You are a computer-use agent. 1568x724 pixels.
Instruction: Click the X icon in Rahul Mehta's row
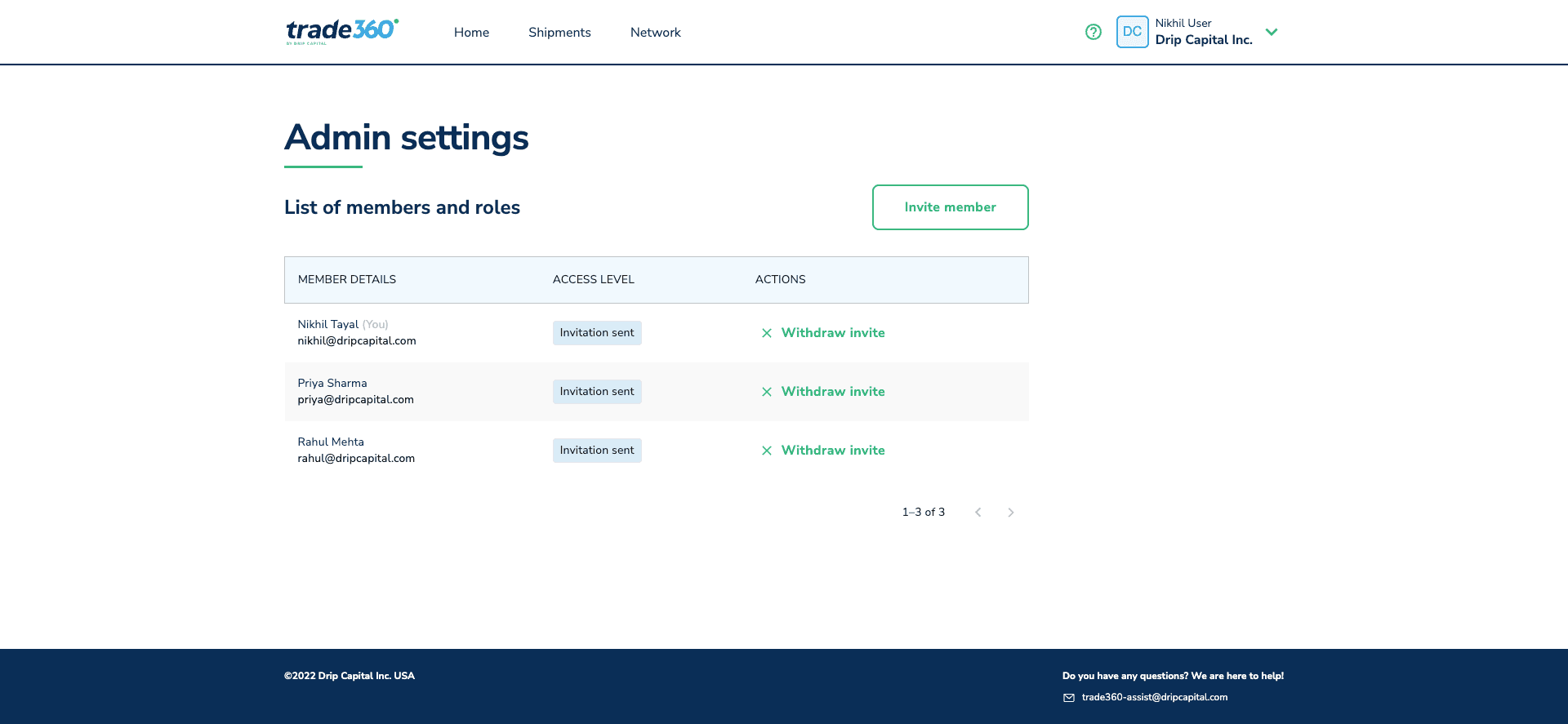pyautogui.click(x=767, y=451)
